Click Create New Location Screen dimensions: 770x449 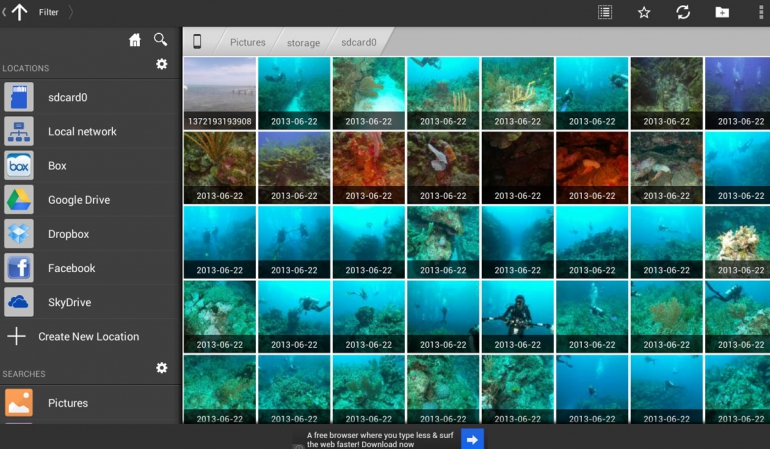click(x=88, y=337)
